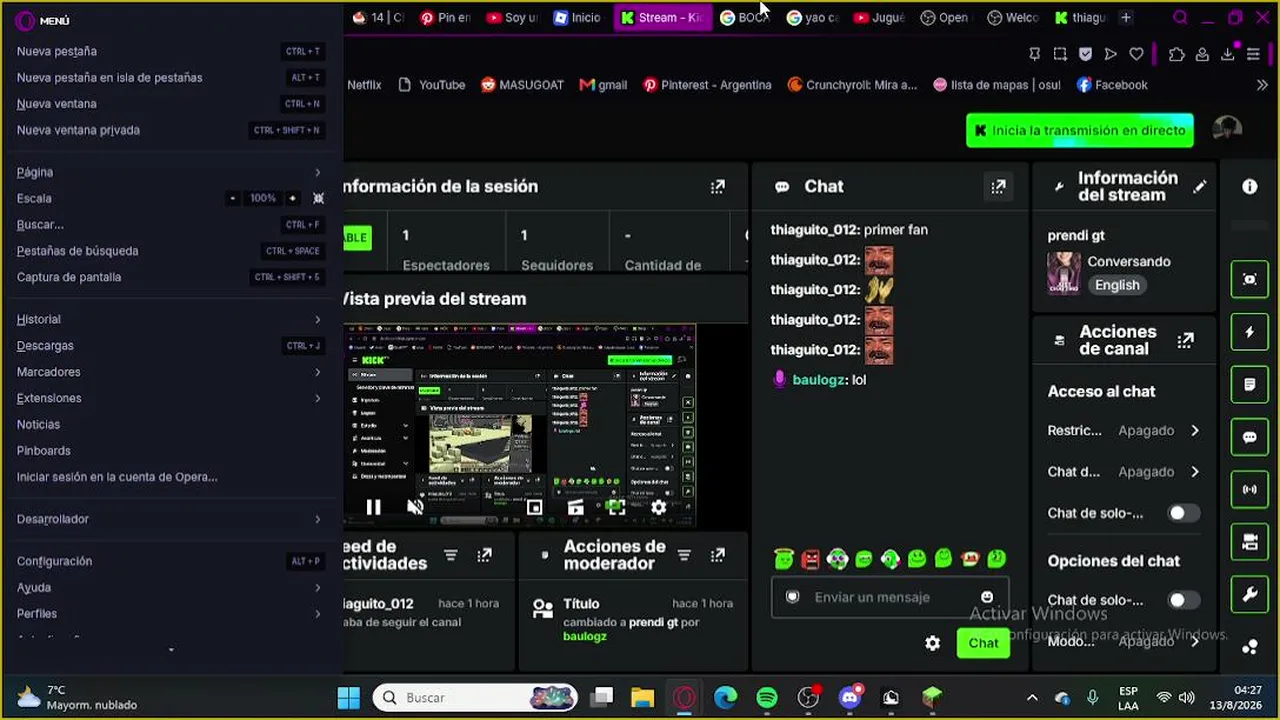
Task: Expand the Perfiles submenu
Action: tap(170, 614)
